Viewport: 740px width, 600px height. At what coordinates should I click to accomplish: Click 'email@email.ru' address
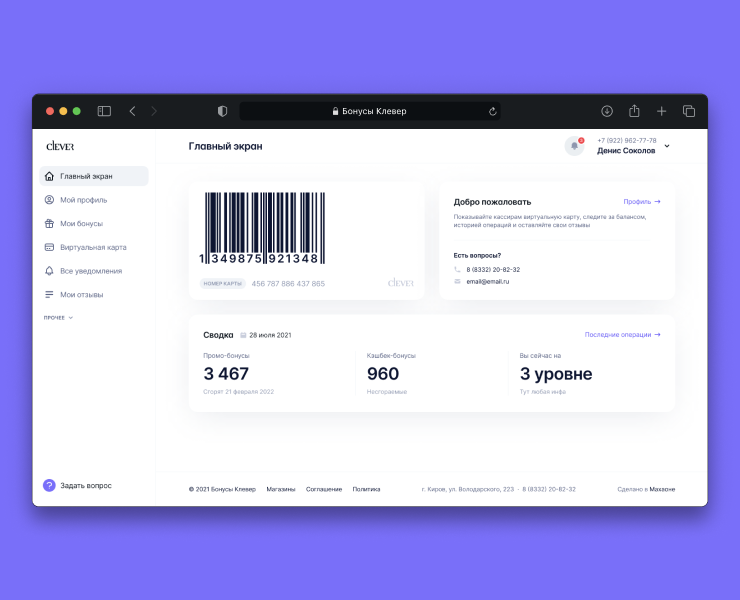(488, 281)
